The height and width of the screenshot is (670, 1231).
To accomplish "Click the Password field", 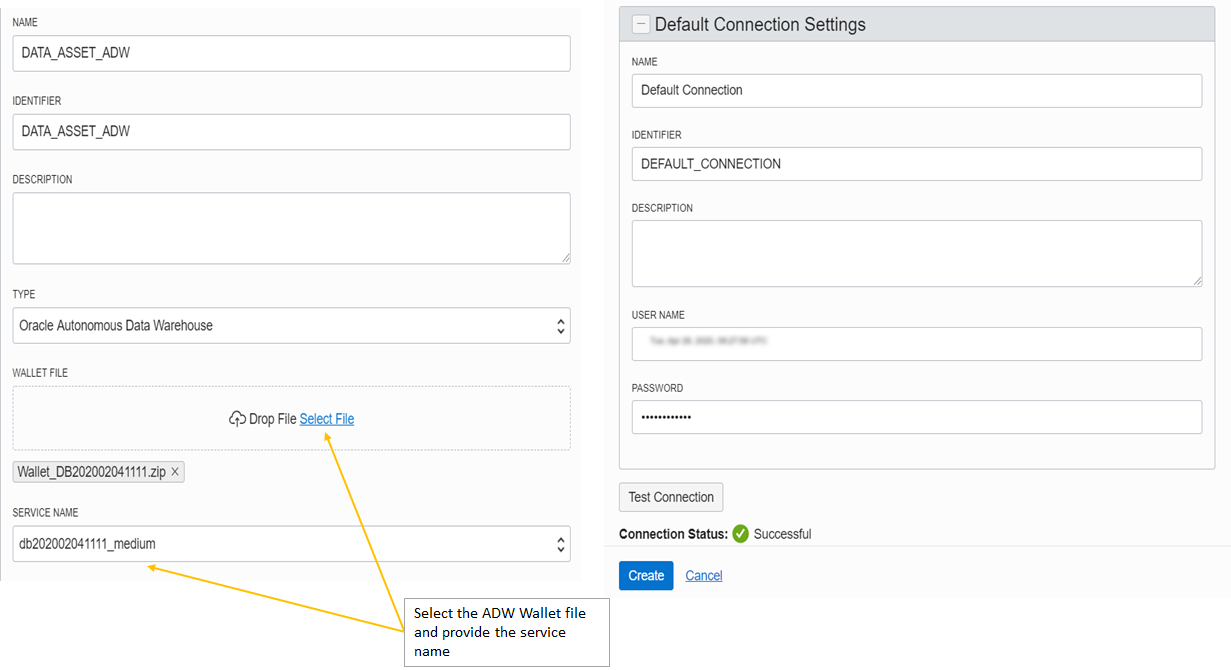I will [916, 417].
